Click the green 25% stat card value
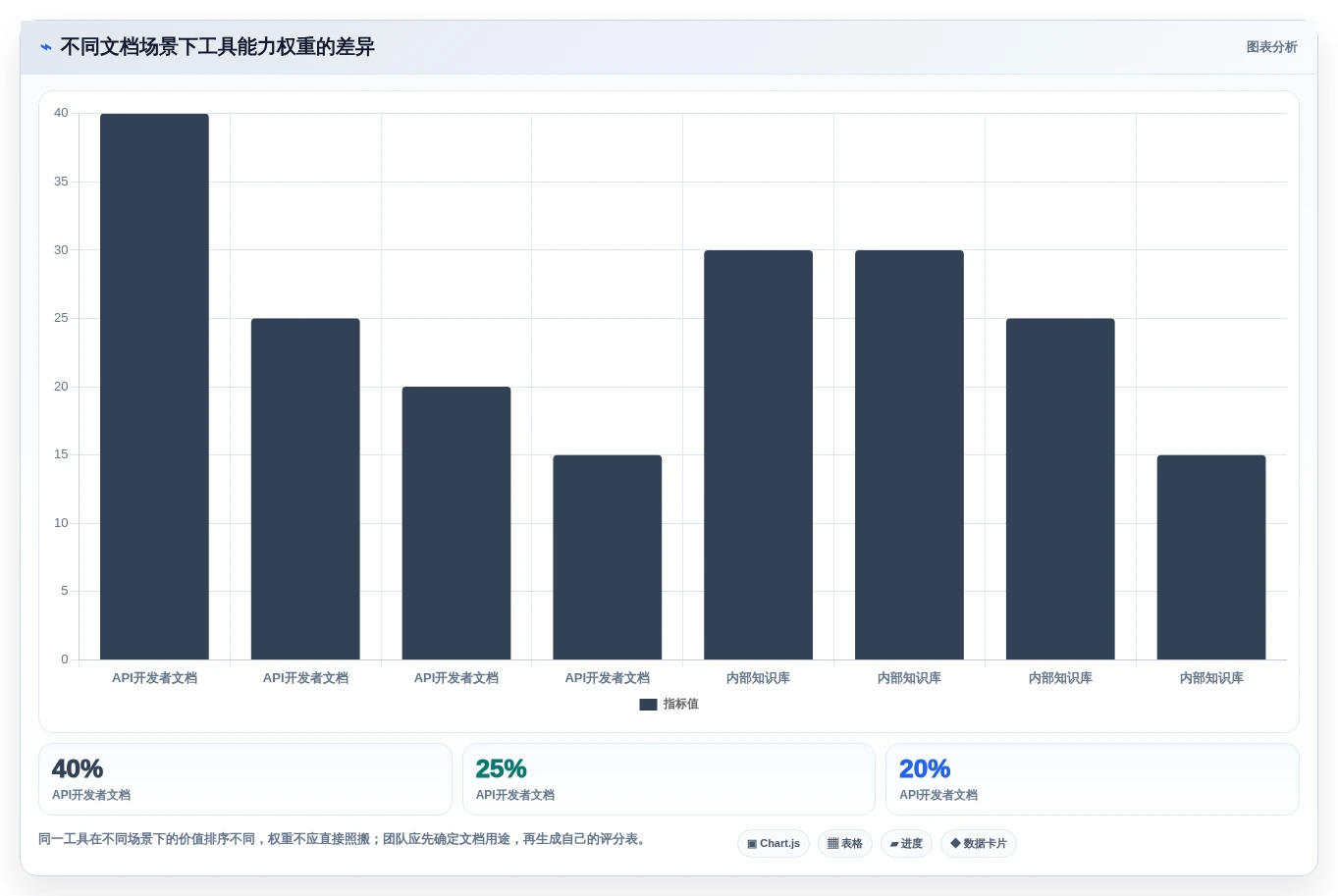Viewport: 1338px width, 896px height. pyautogui.click(x=501, y=768)
